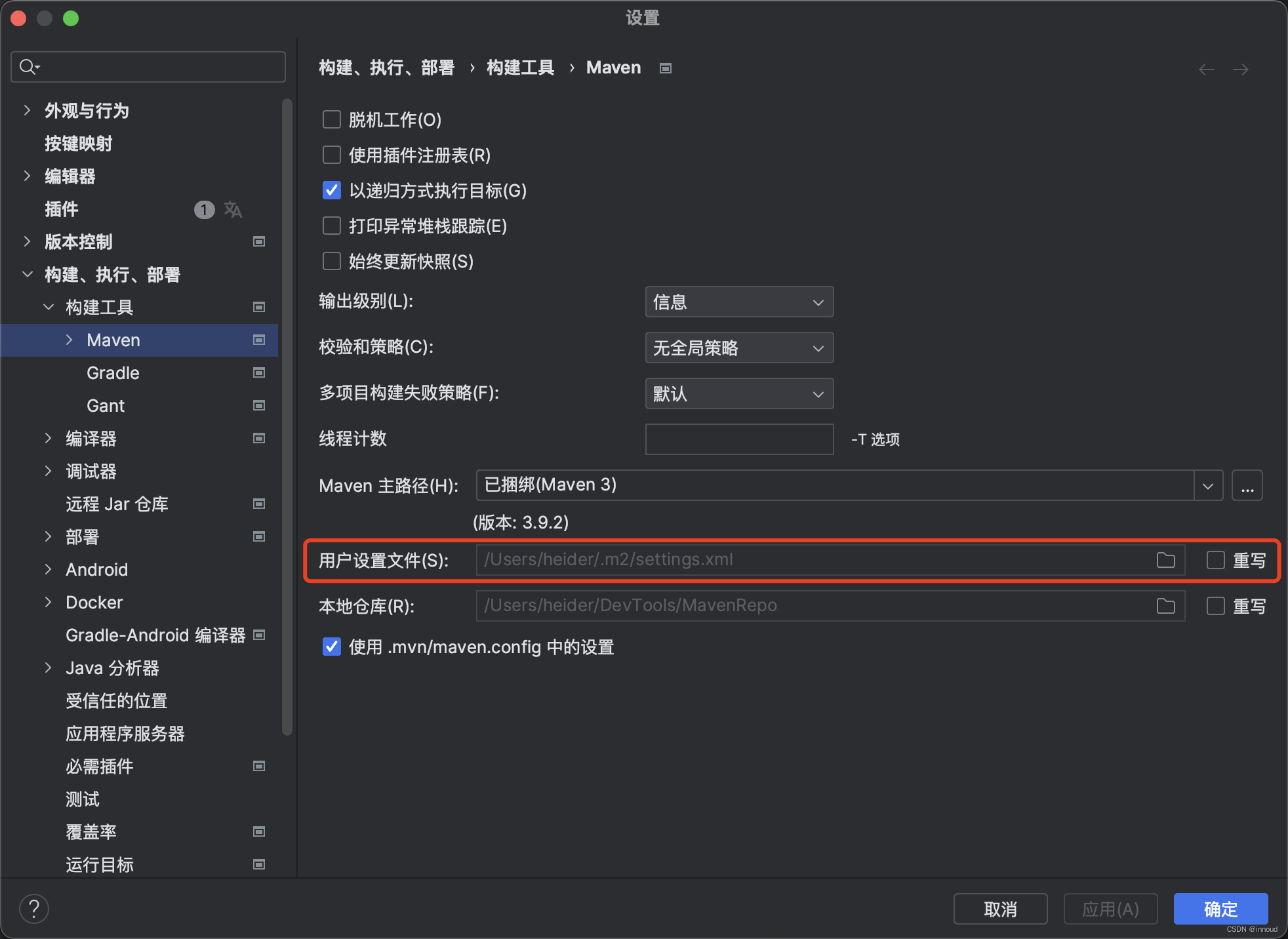Screen dimensions: 1288x939
Task: Click the forward navigation arrow
Action: tap(1241, 69)
